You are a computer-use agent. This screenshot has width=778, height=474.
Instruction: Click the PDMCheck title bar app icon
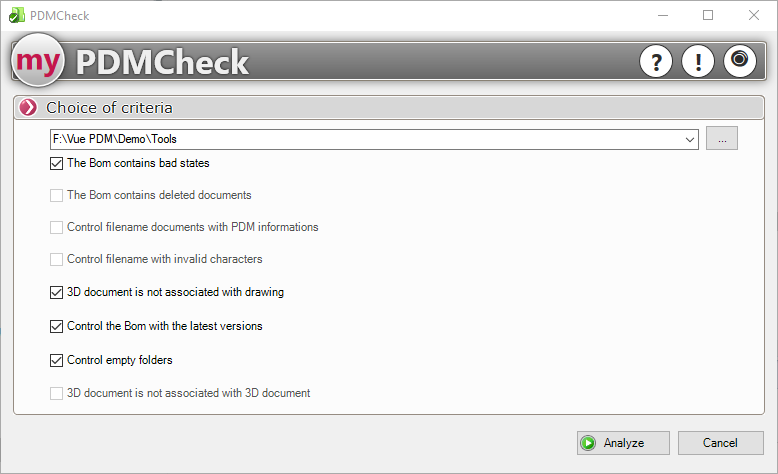click(x=16, y=15)
